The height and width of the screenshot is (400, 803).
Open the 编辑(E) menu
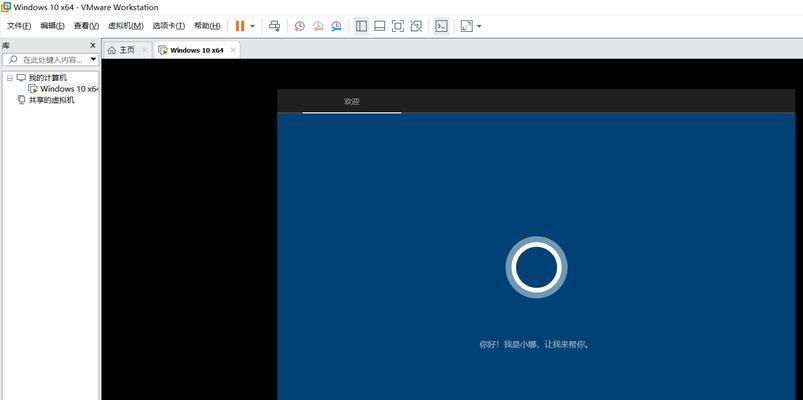52,26
